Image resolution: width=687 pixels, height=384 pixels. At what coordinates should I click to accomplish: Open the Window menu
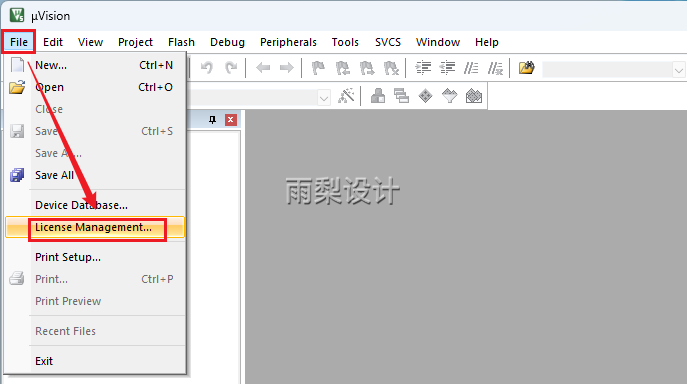point(438,42)
